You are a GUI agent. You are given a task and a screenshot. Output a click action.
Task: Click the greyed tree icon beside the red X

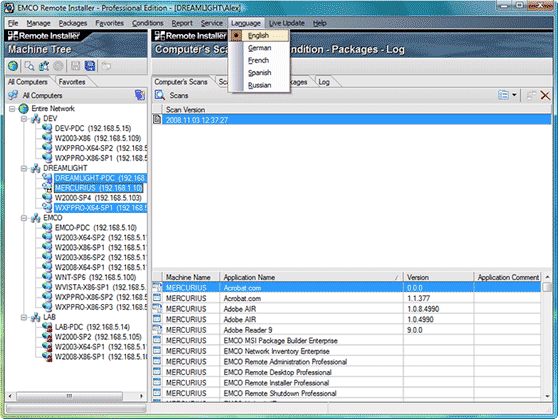coord(531,95)
